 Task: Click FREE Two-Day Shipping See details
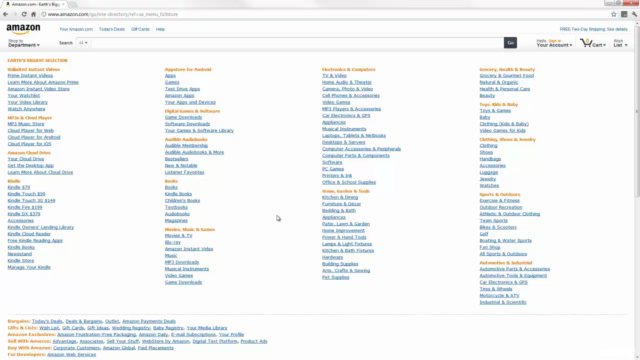593,29
